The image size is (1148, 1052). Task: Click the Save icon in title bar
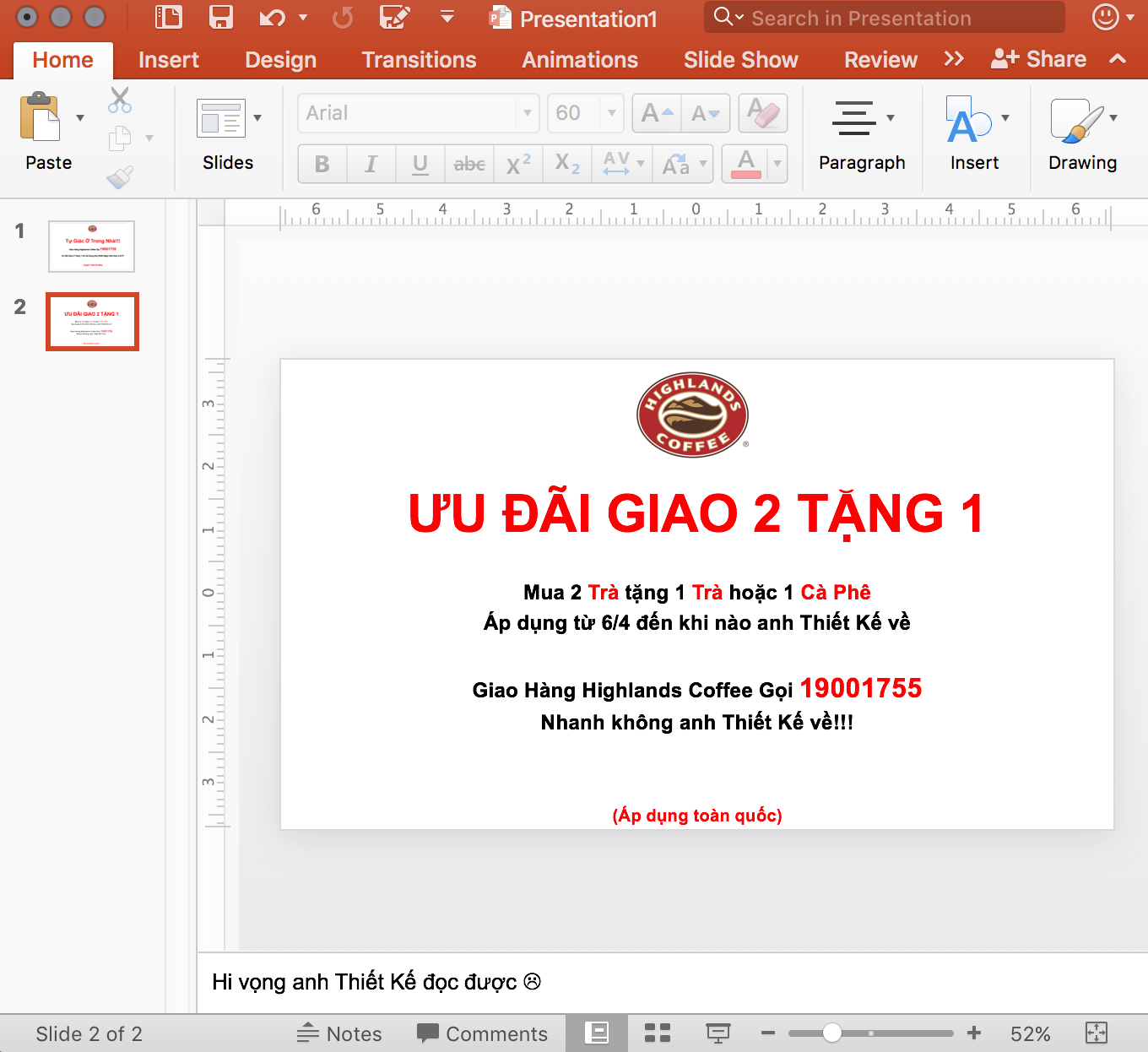coord(220,18)
